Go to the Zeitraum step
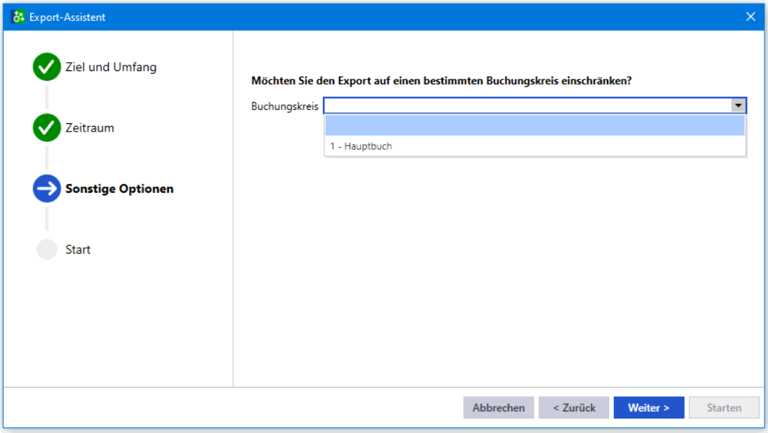768x433 pixels. tap(90, 128)
